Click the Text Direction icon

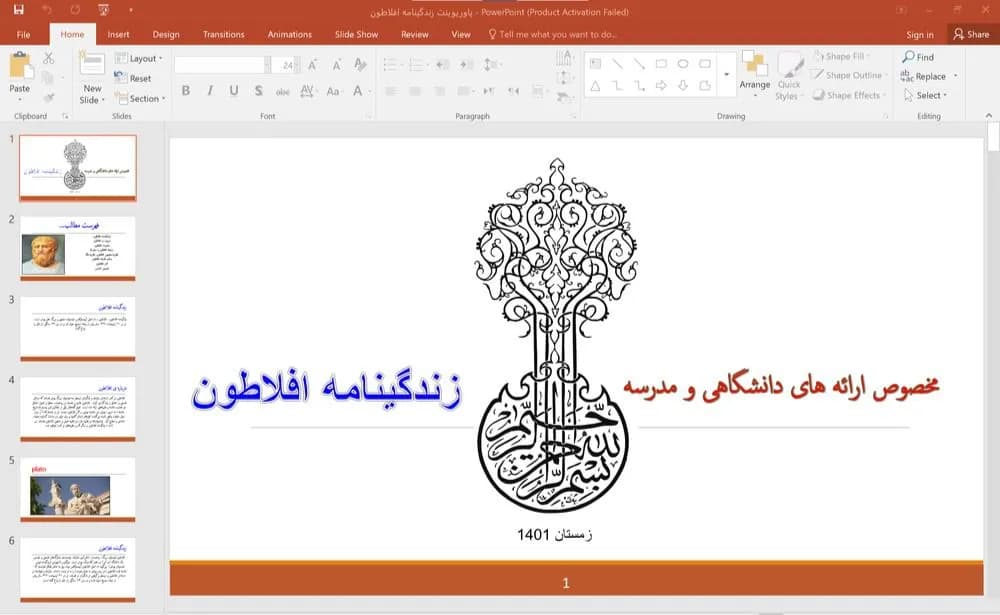[x=564, y=59]
